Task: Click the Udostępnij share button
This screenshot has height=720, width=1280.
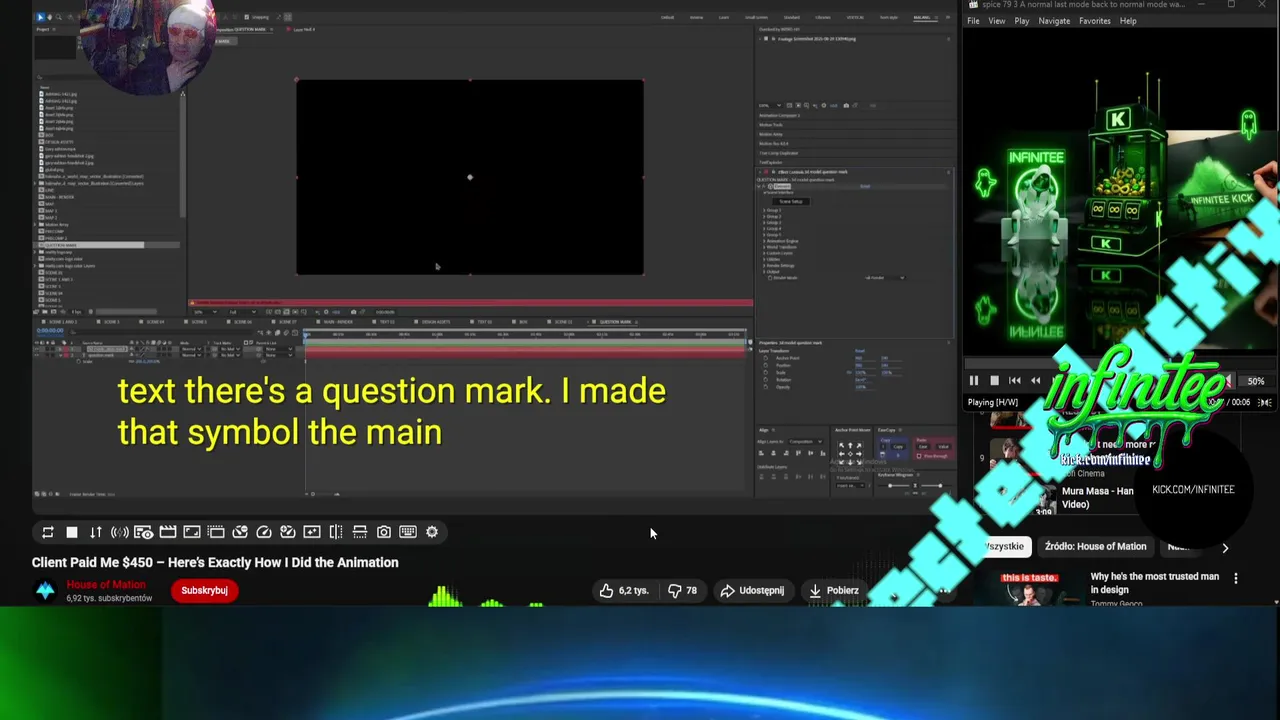Action: tap(752, 591)
